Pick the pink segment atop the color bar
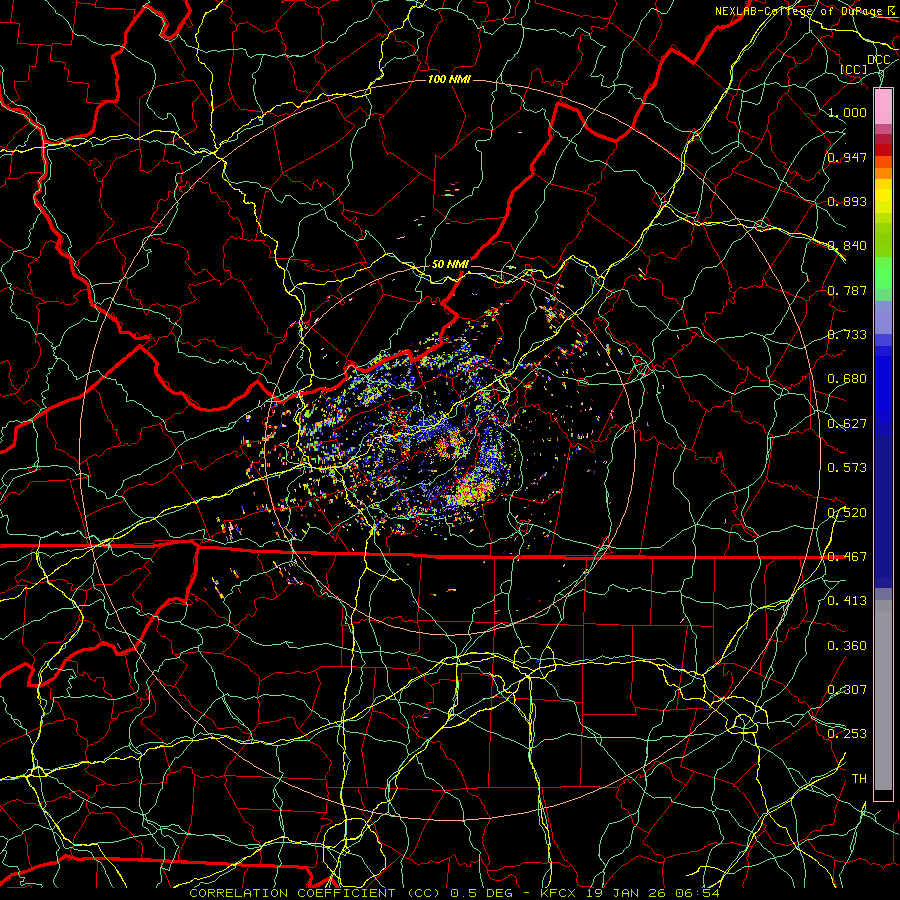Screen dimensions: 900x900 pyautogui.click(x=883, y=106)
